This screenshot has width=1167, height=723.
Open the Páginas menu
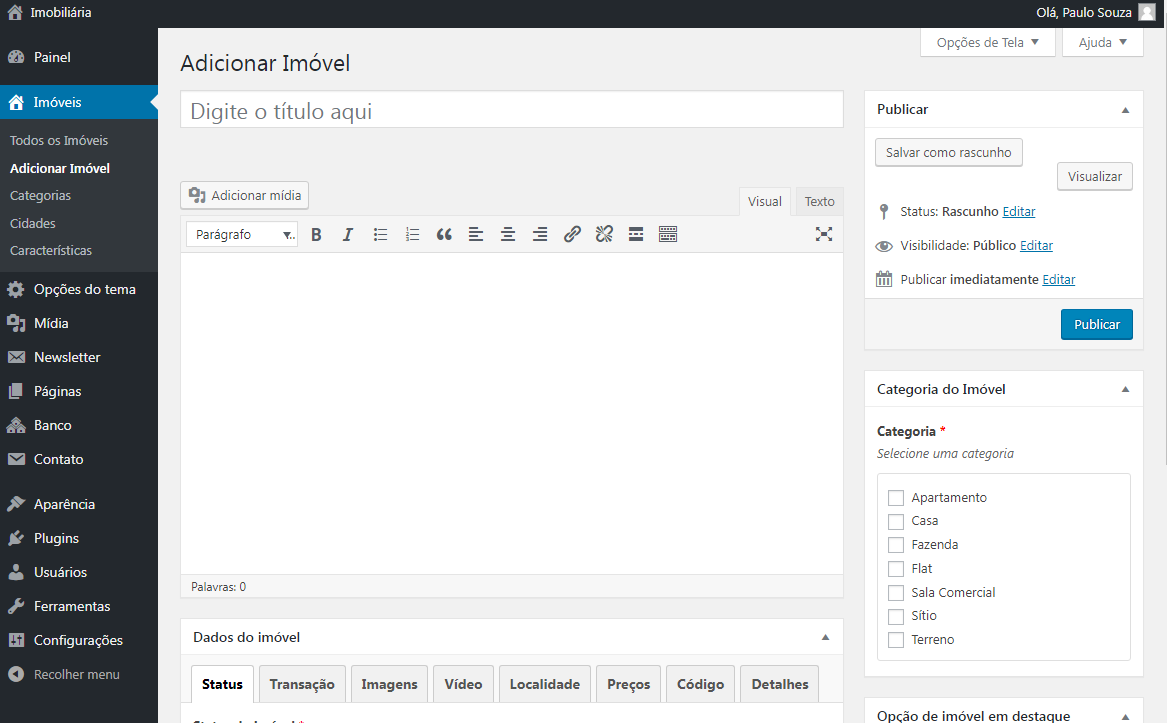[x=79, y=392]
